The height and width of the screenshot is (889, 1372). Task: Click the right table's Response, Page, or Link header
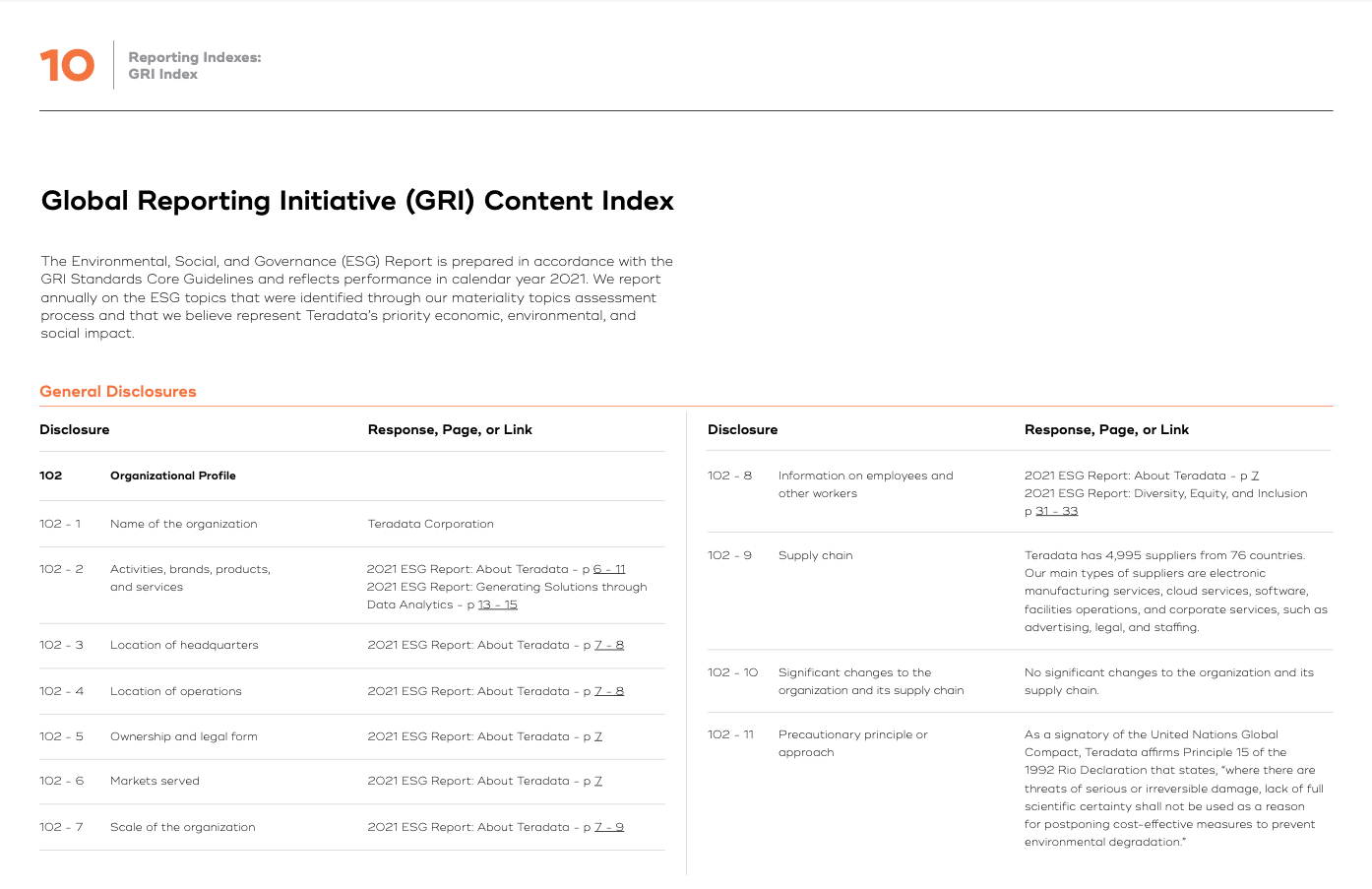point(1106,430)
